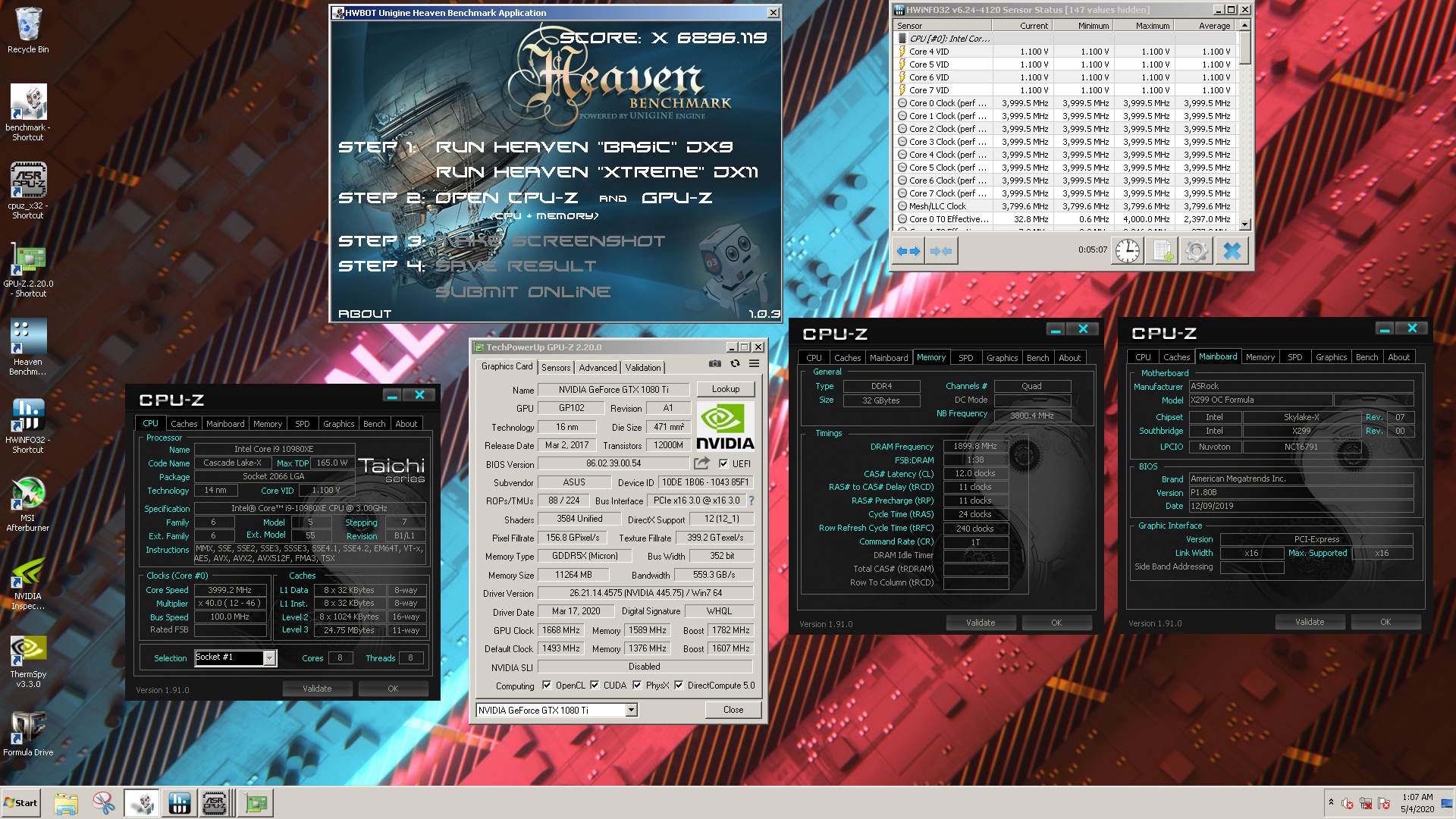The height and width of the screenshot is (819, 1456).
Task: Click HWiNFO shrink columns arrows button
Action: (940, 251)
